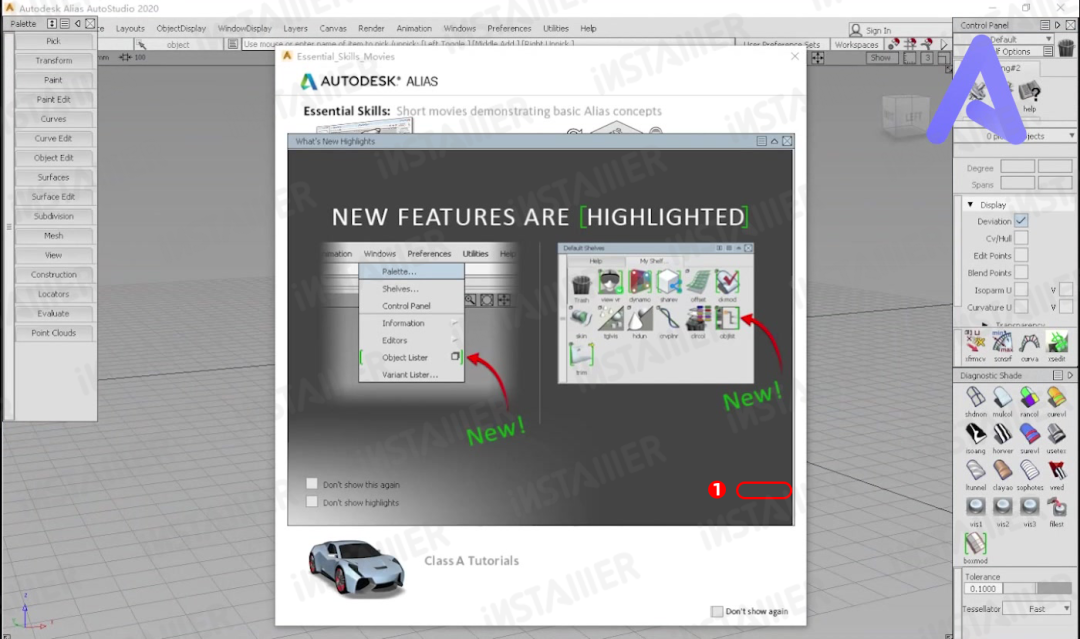
Task: Open the Layouts menu
Action: (x=130, y=28)
